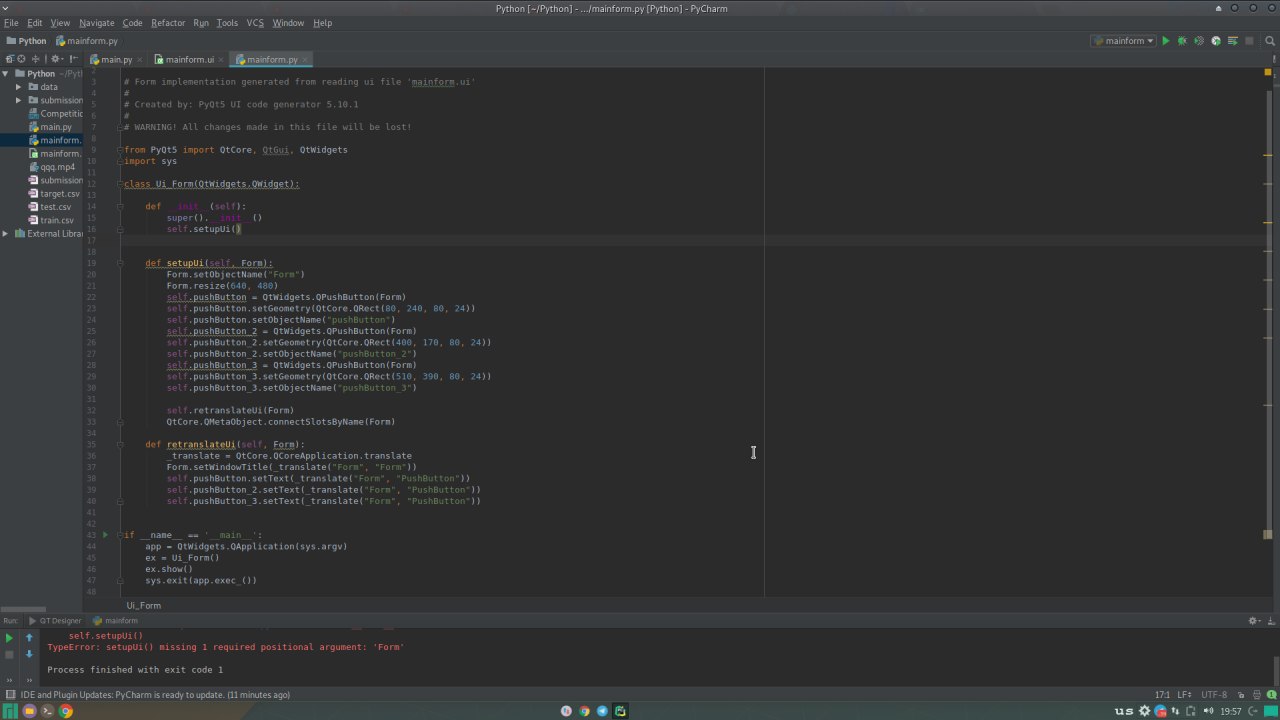This screenshot has height=720, width=1280.
Task: Run the mainform configuration with green play icon
Action: (1165, 41)
